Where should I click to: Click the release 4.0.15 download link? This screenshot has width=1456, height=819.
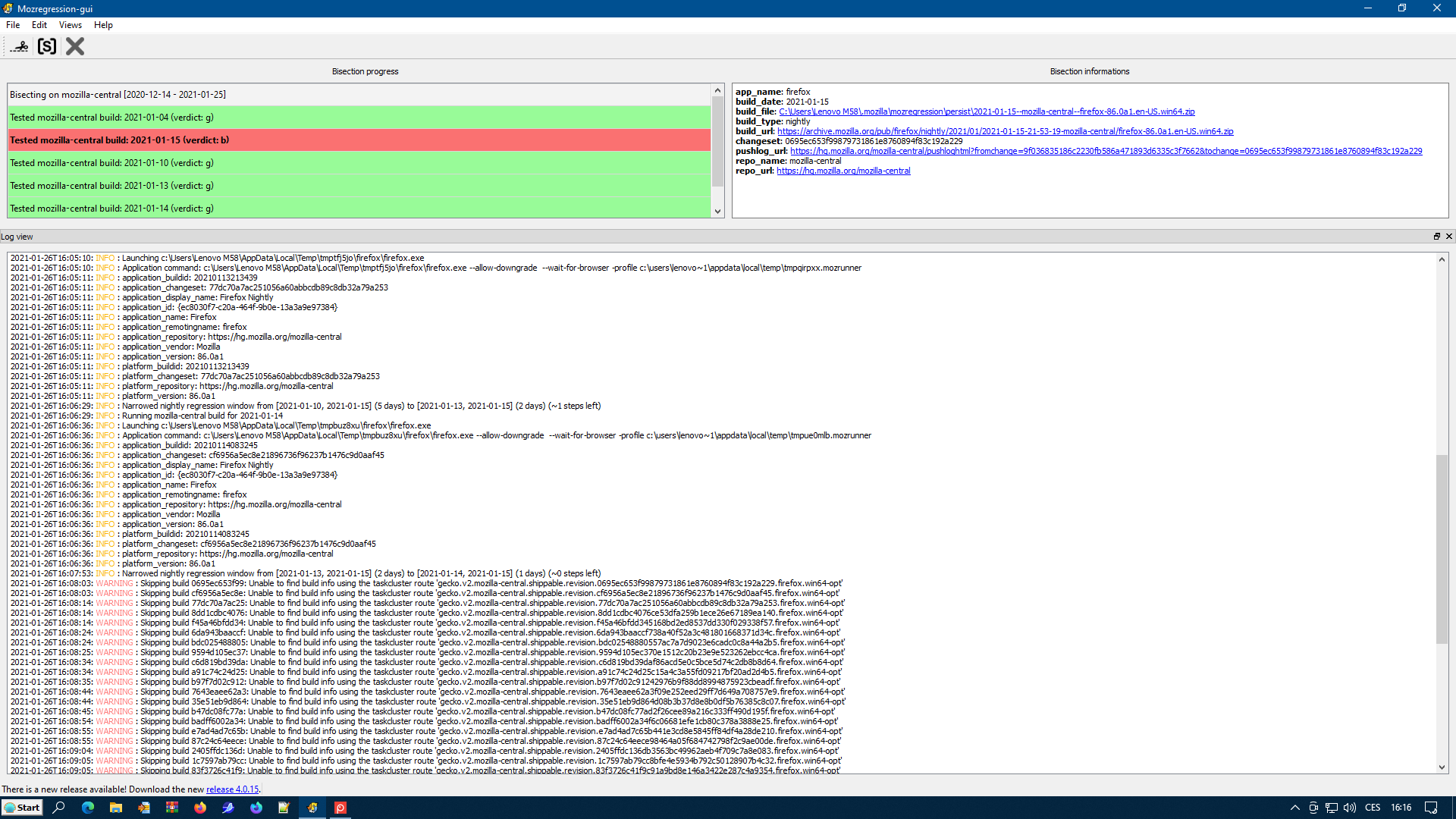[x=232, y=789]
